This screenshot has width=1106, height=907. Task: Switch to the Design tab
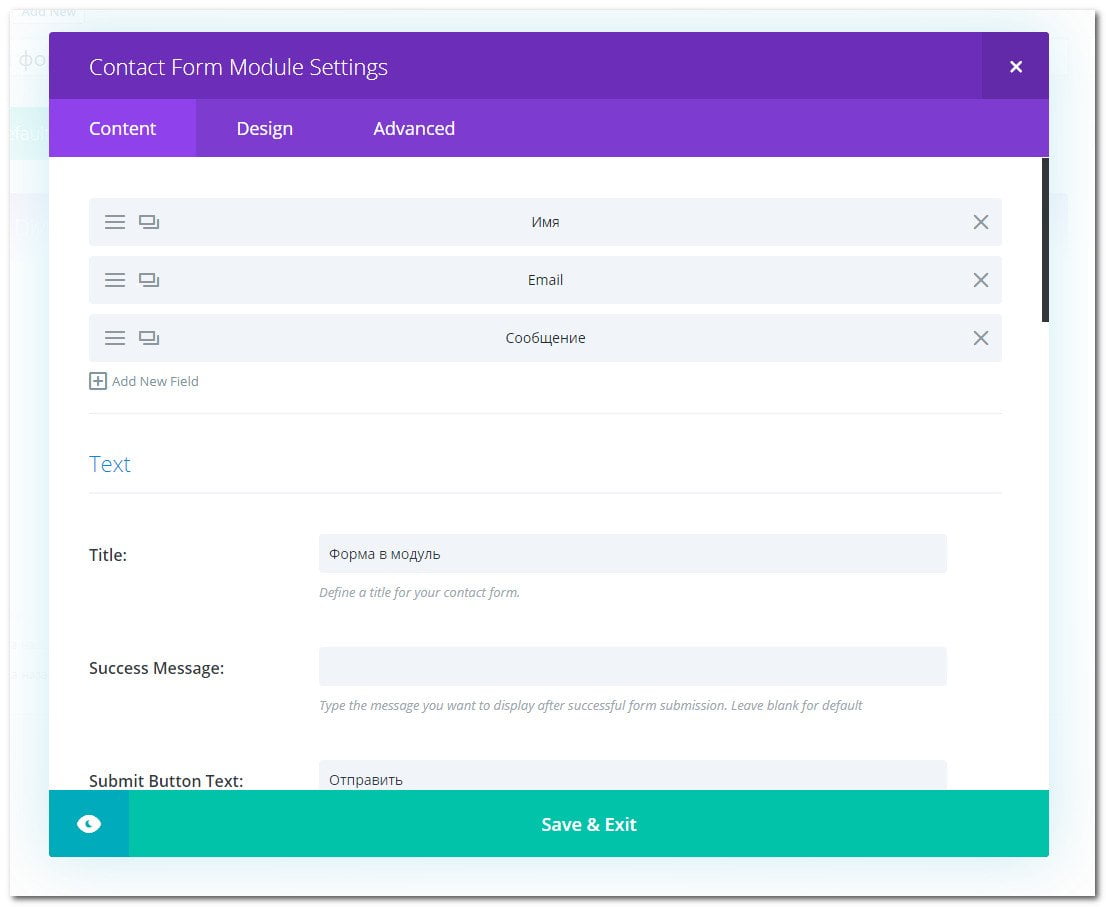pyautogui.click(x=264, y=128)
